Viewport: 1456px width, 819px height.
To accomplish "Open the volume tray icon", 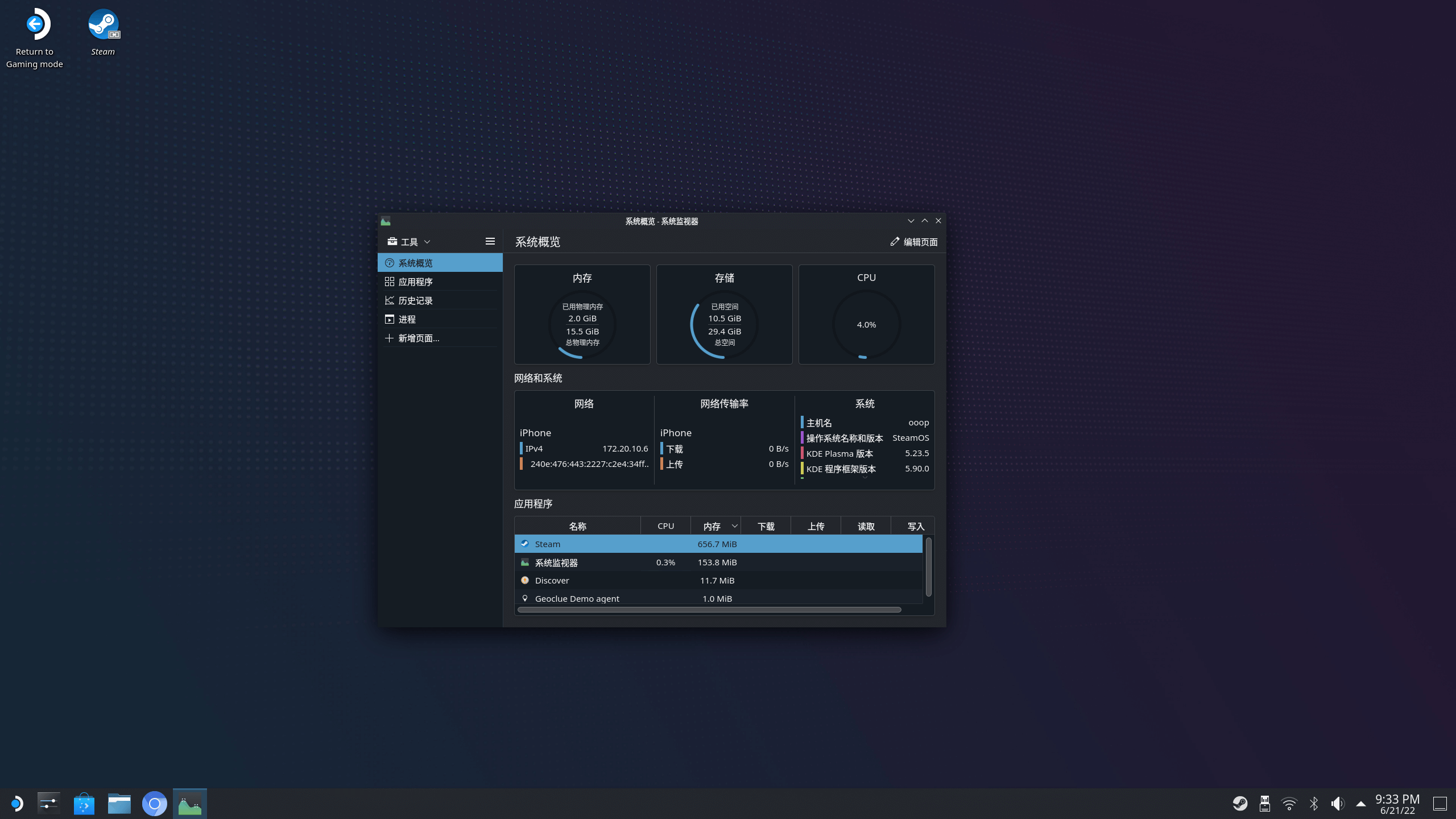I will point(1337,804).
